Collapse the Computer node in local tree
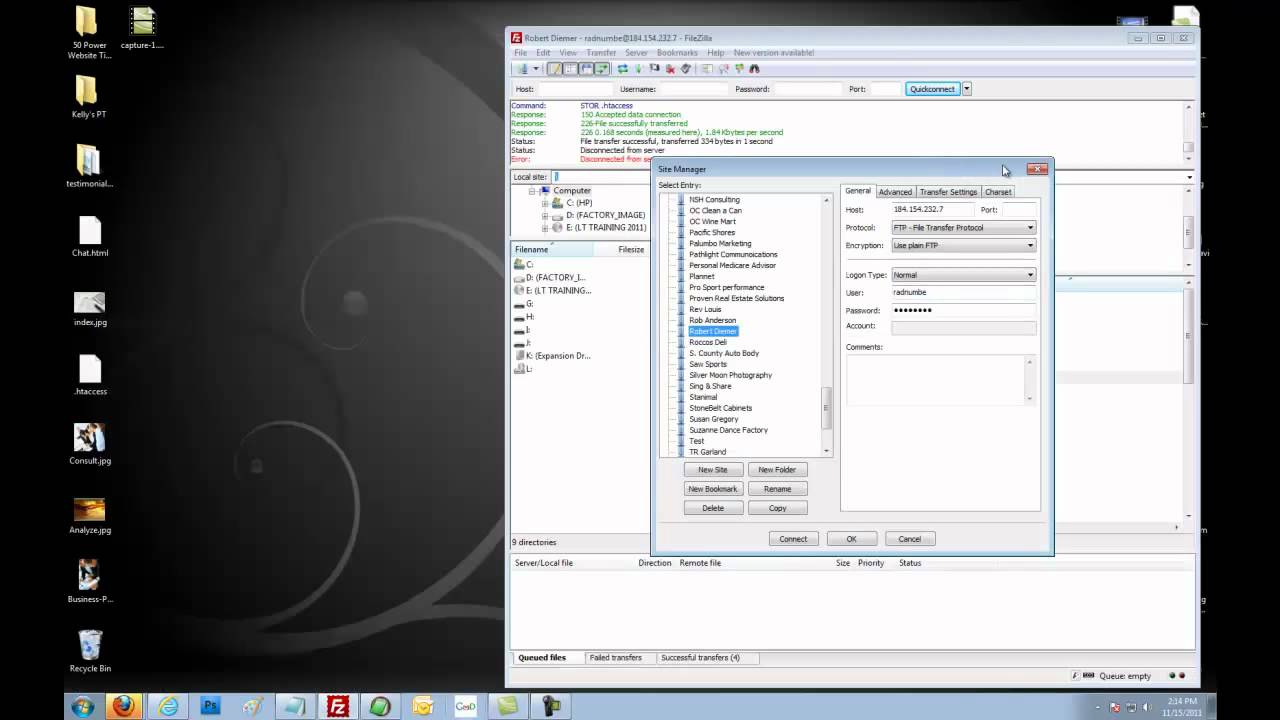This screenshot has height=720, width=1280. (533, 190)
